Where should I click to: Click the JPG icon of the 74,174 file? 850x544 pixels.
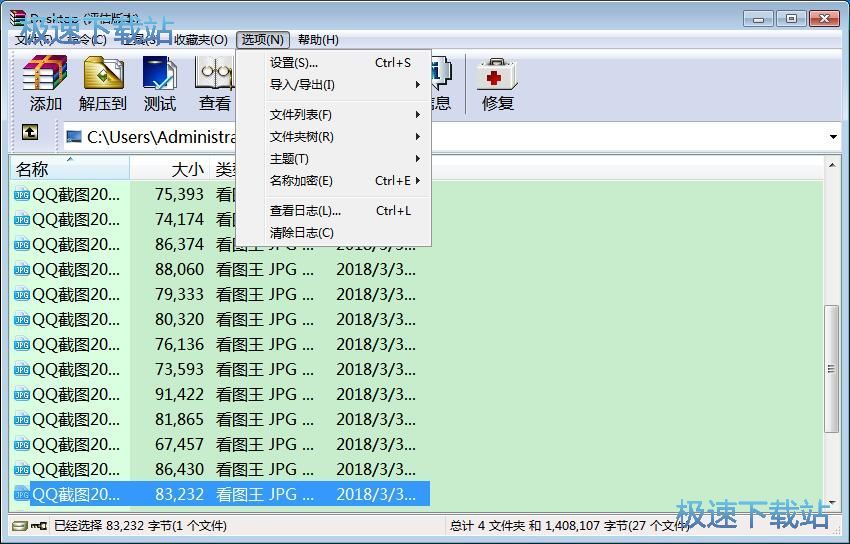pos(22,219)
